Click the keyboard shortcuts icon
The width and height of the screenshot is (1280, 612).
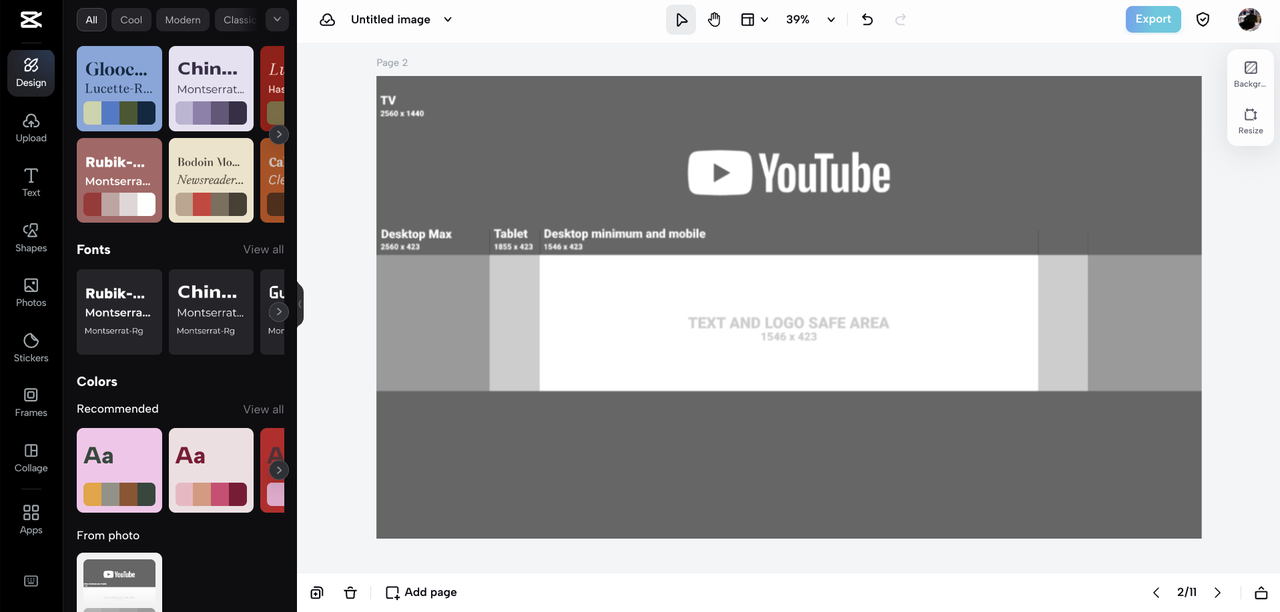coord(31,581)
